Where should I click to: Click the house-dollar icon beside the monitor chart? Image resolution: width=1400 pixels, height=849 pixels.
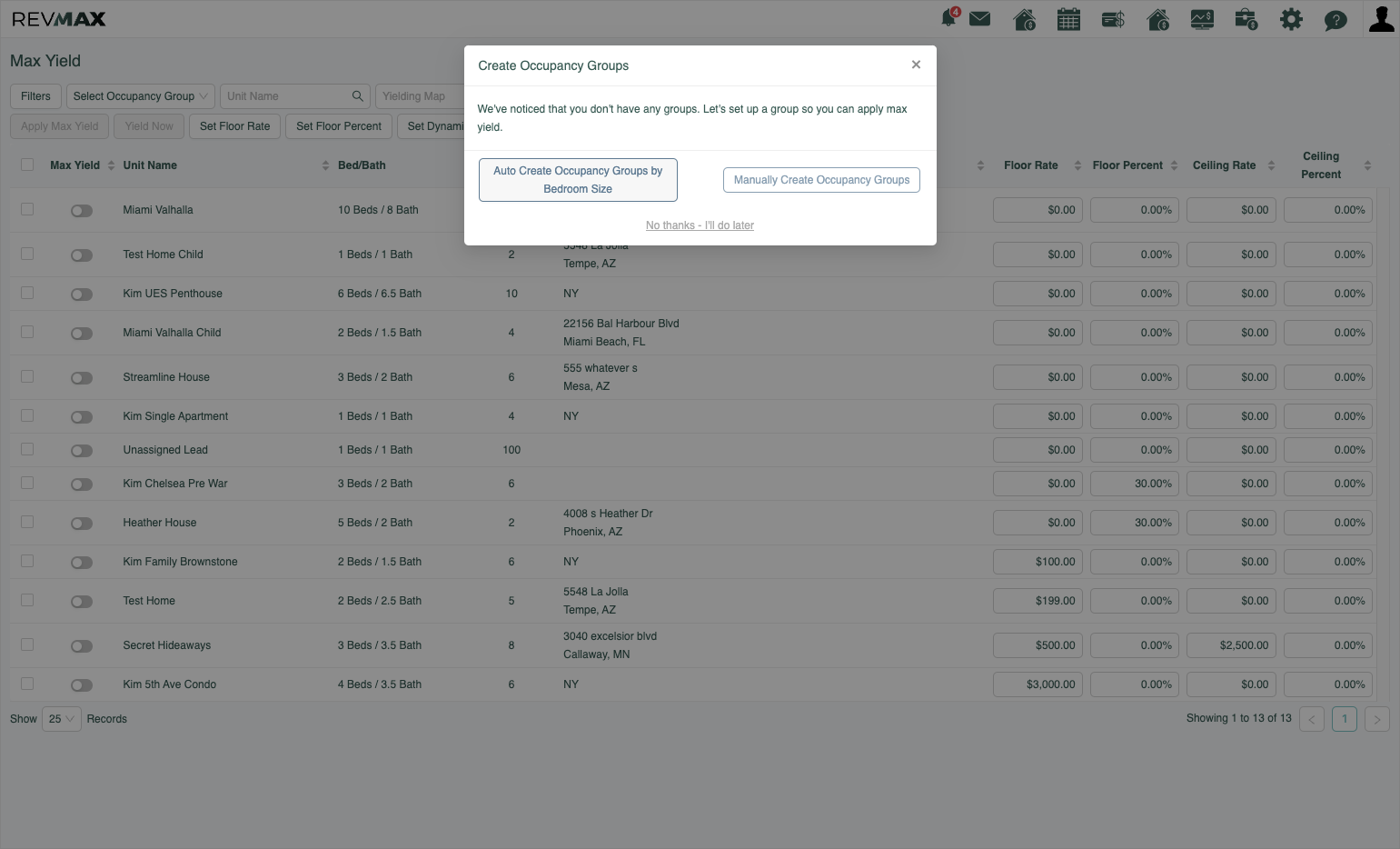(x=1157, y=19)
